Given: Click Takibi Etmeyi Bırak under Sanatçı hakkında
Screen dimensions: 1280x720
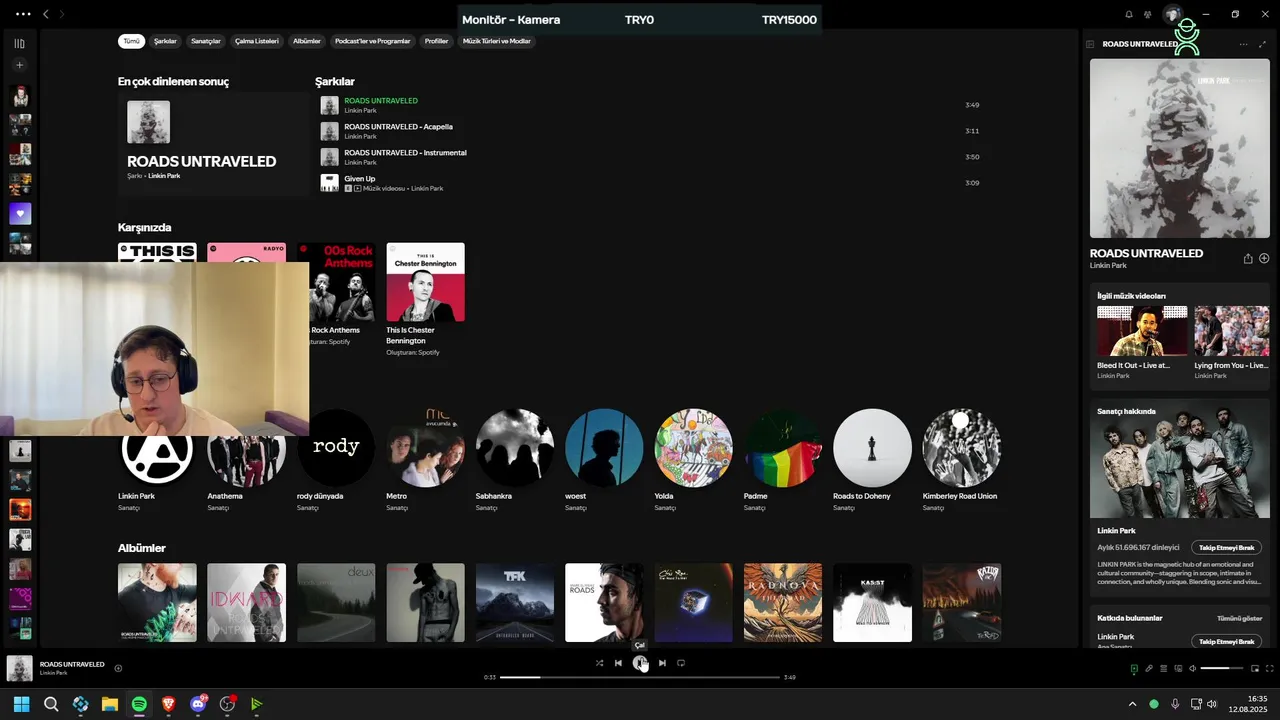Looking at the screenshot, I should (x=1227, y=548).
